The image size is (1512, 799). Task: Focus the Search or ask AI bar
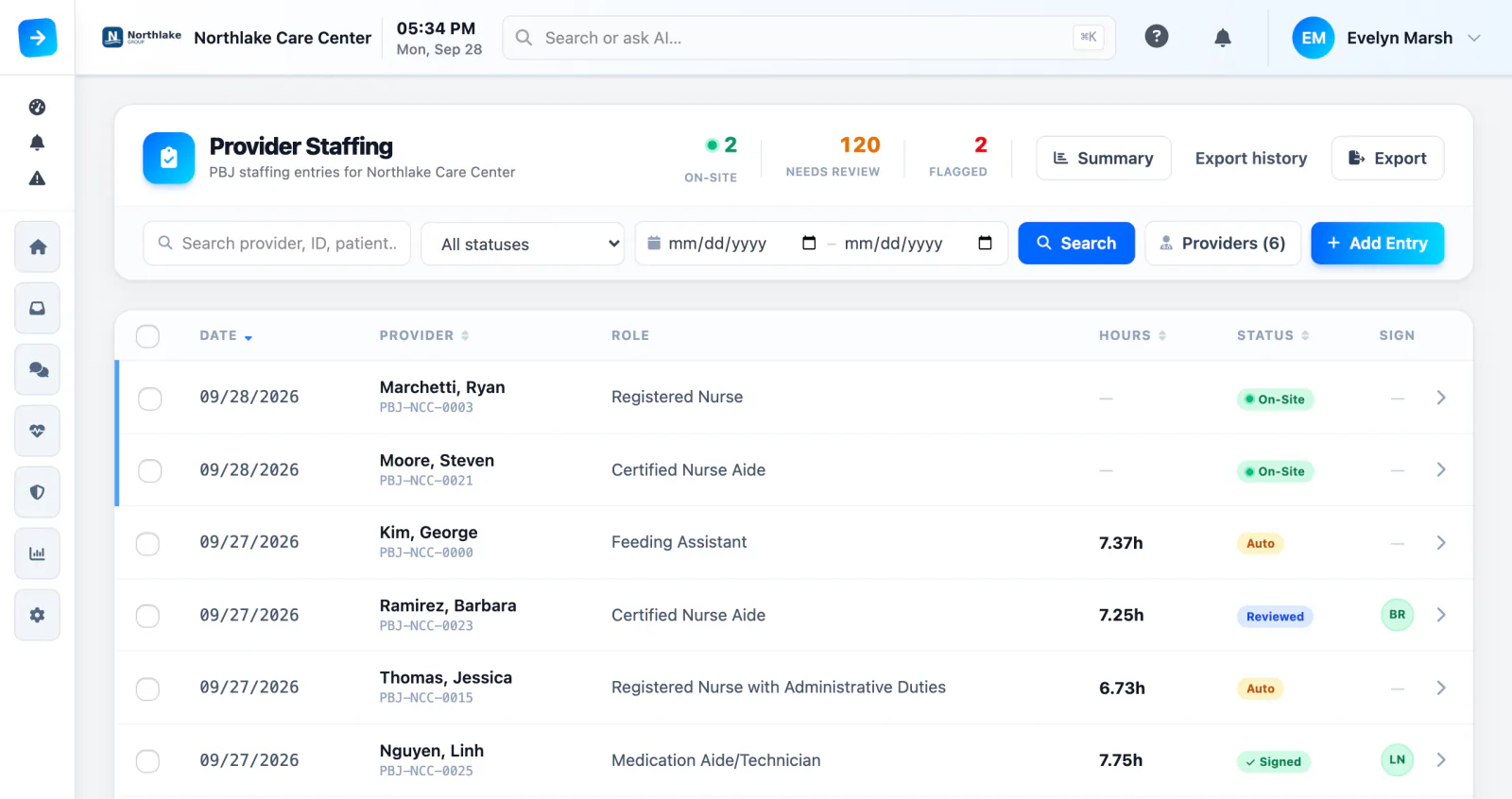point(809,38)
